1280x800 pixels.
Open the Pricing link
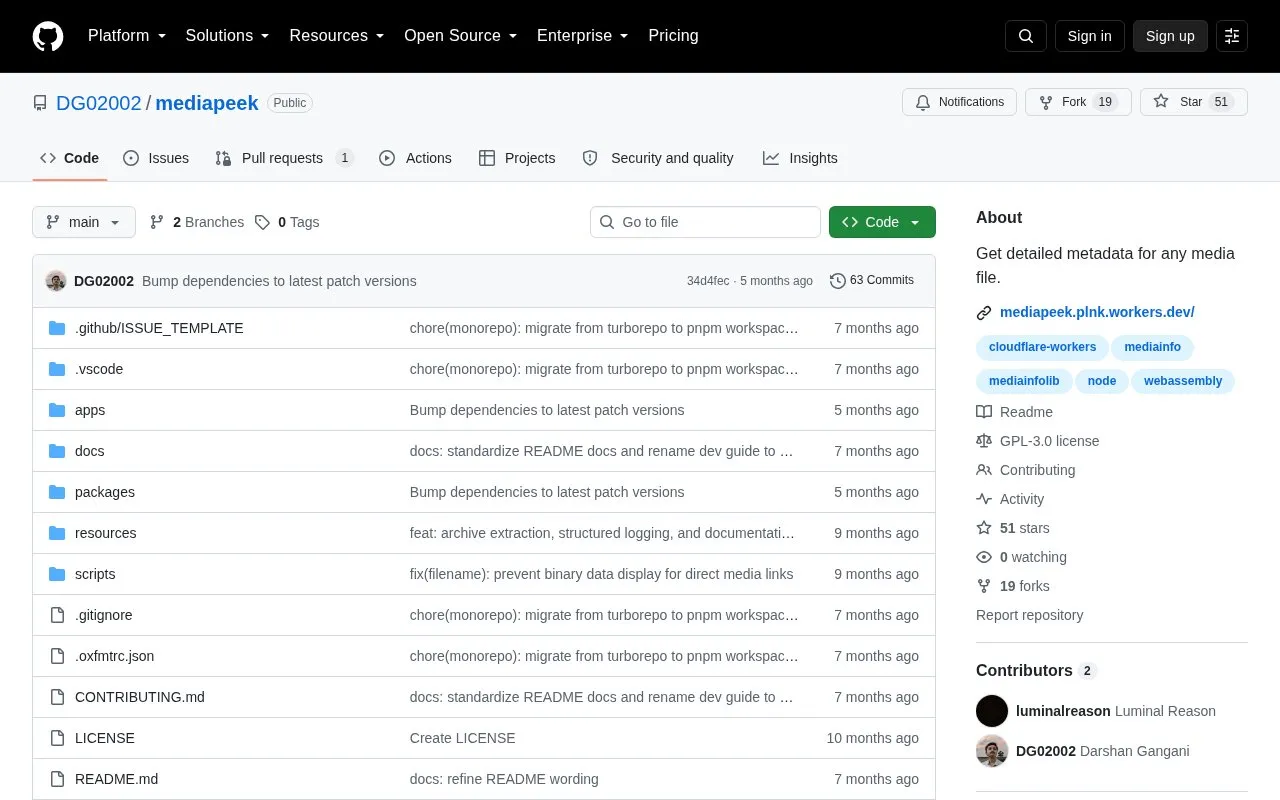[673, 36]
